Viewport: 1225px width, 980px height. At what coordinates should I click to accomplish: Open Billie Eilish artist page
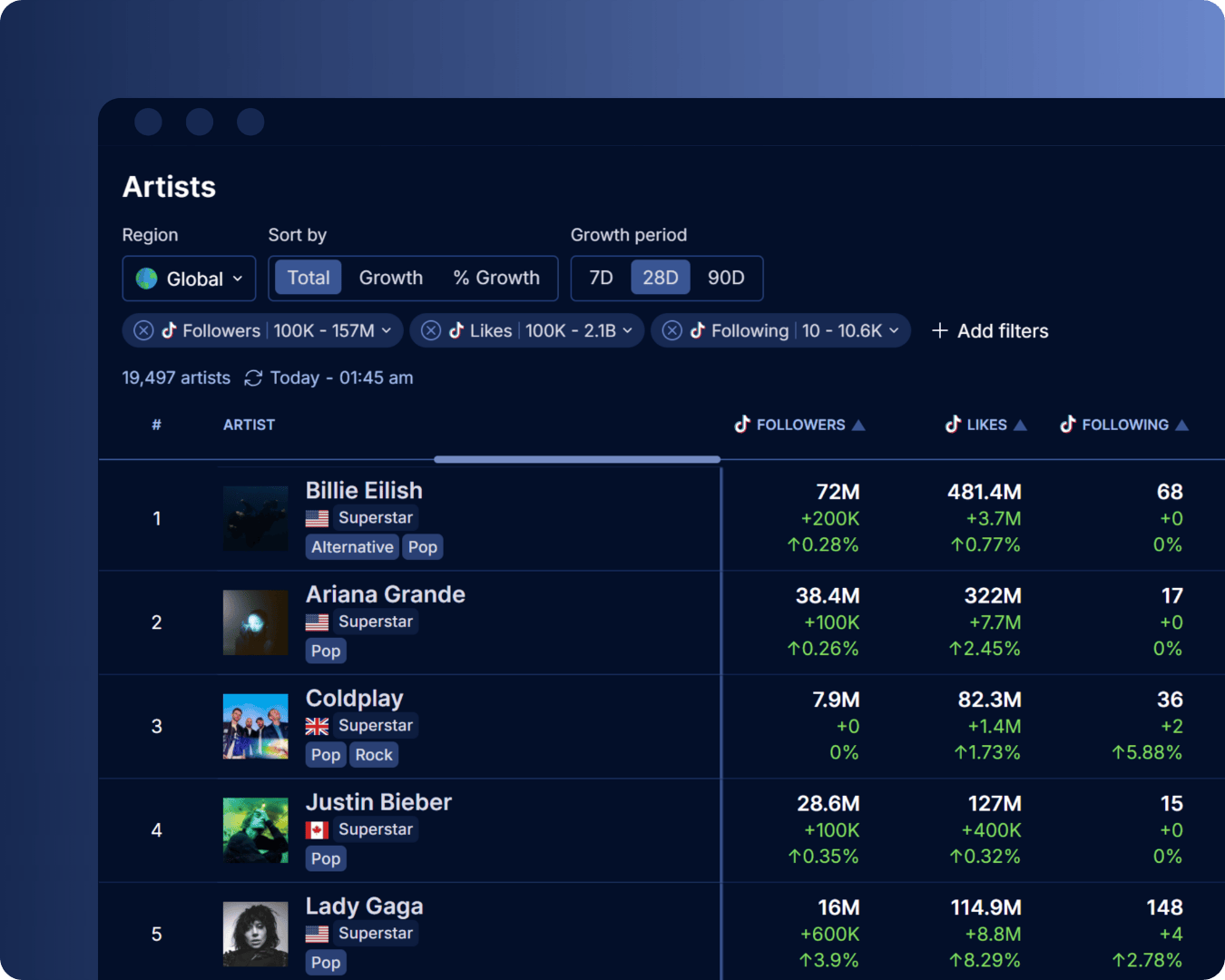[364, 491]
